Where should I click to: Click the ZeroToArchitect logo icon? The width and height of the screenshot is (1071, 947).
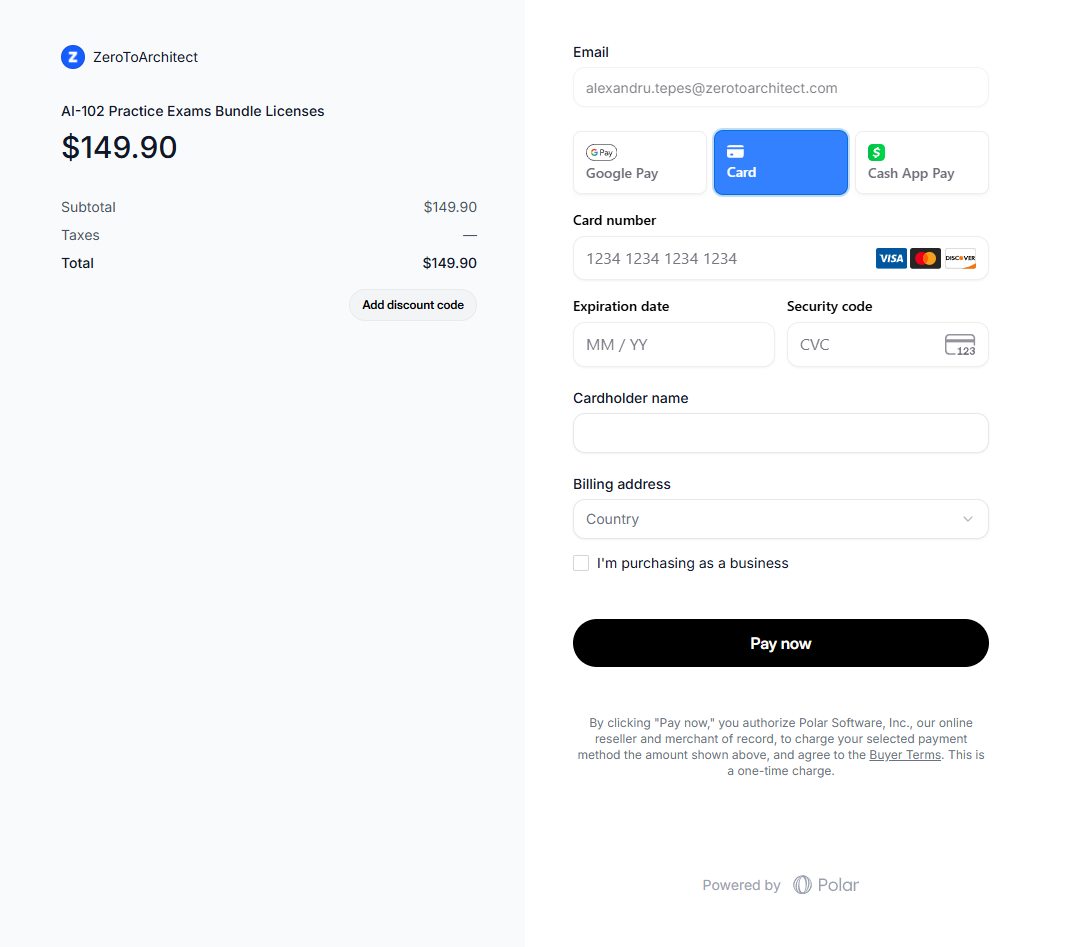[72, 57]
